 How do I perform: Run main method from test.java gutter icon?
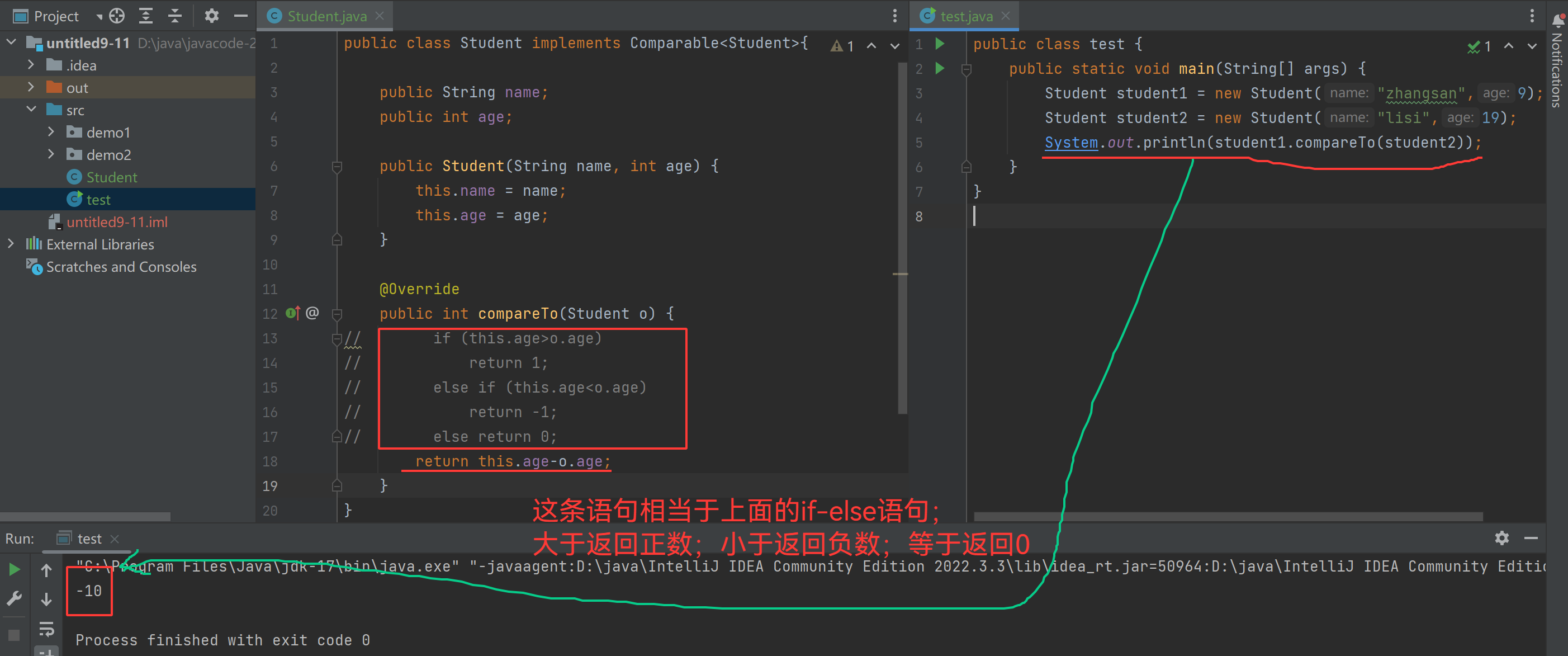(940, 69)
